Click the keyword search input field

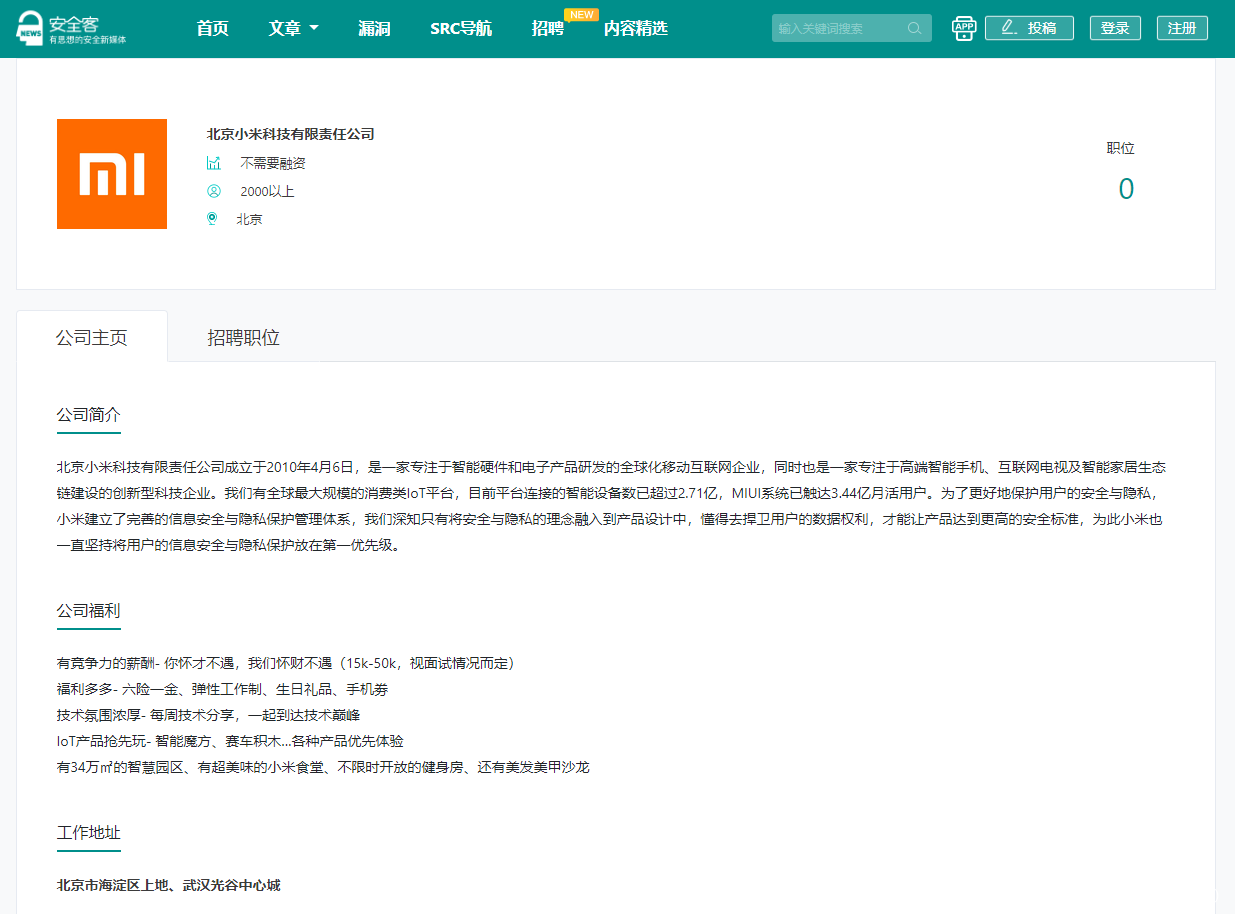[x=838, y=28]
